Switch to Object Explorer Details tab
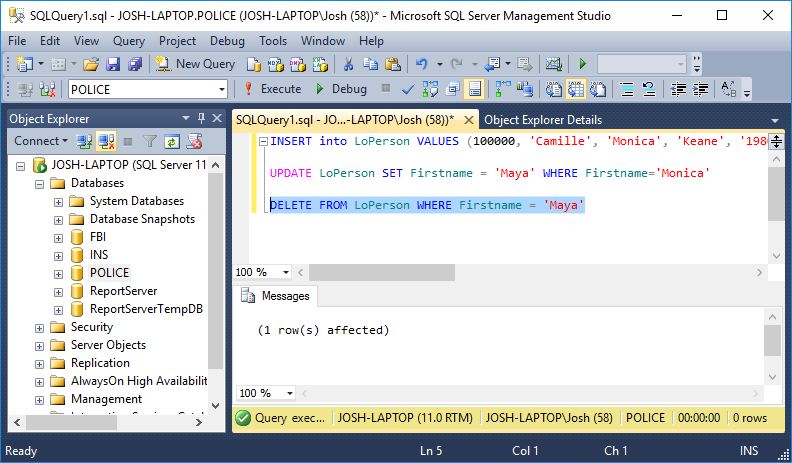This screenshot has height=463, width=792. tap(543, 120)
